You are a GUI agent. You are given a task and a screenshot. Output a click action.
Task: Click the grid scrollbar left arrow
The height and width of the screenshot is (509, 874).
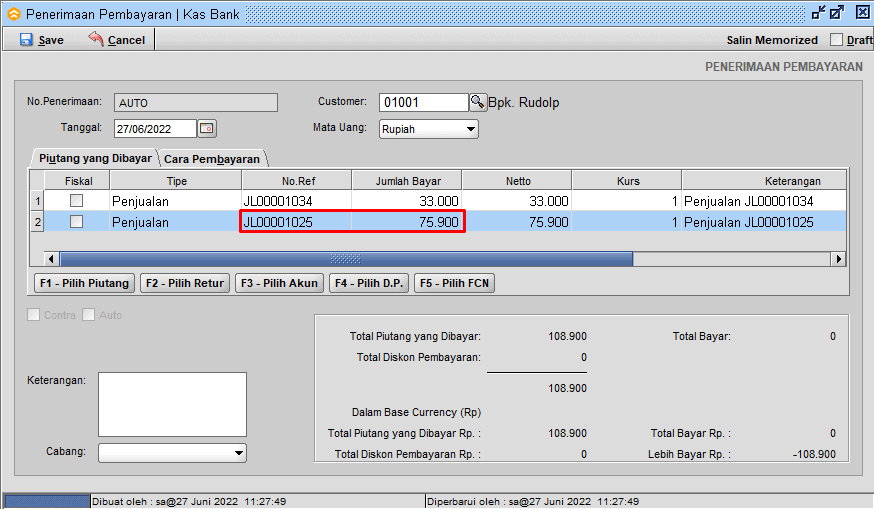(x=51, y=259)
